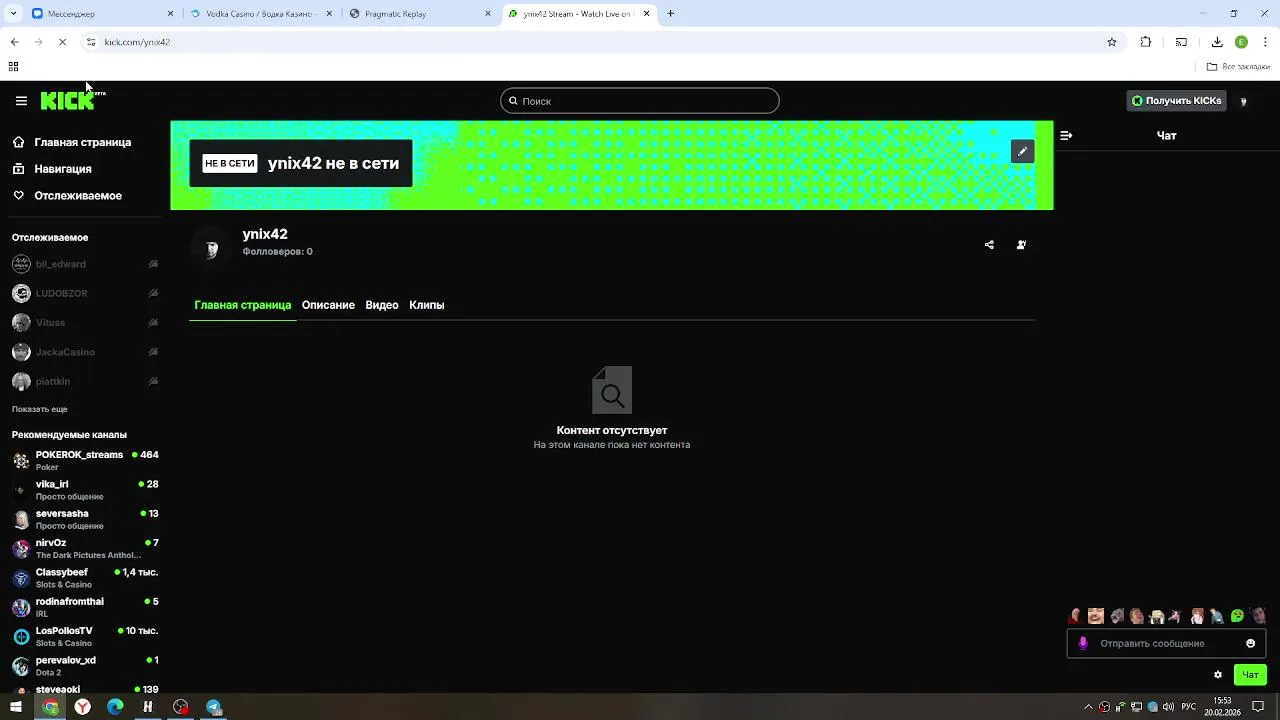Switch to the Клипы channel tab
The width and height of the screenshot is (1280, 720).
[x=427, y=305]
